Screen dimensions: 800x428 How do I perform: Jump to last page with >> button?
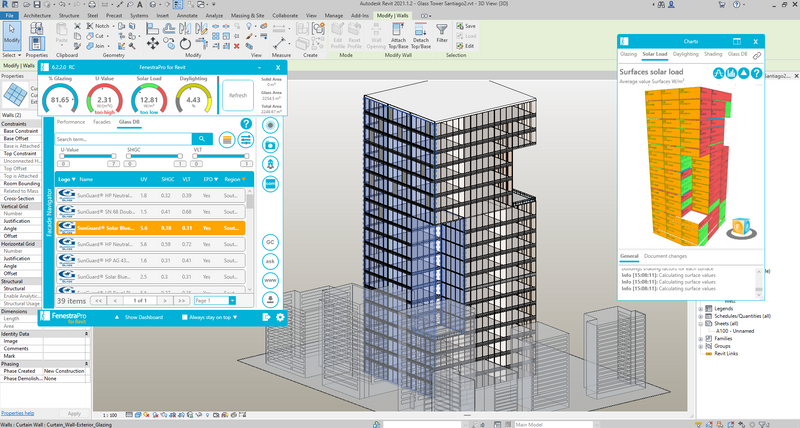[x=181, y=301]
